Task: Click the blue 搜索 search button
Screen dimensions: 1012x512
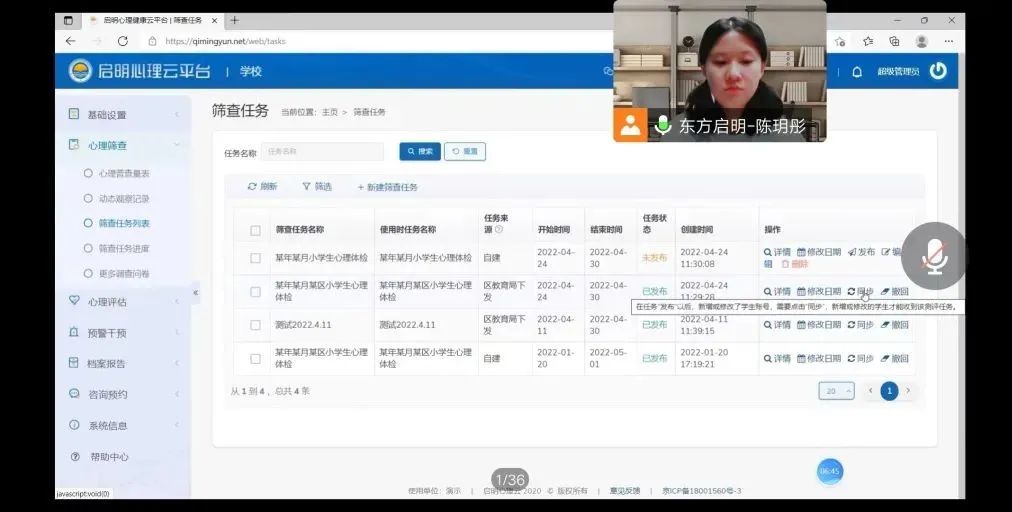Action: tap(420, 151)
